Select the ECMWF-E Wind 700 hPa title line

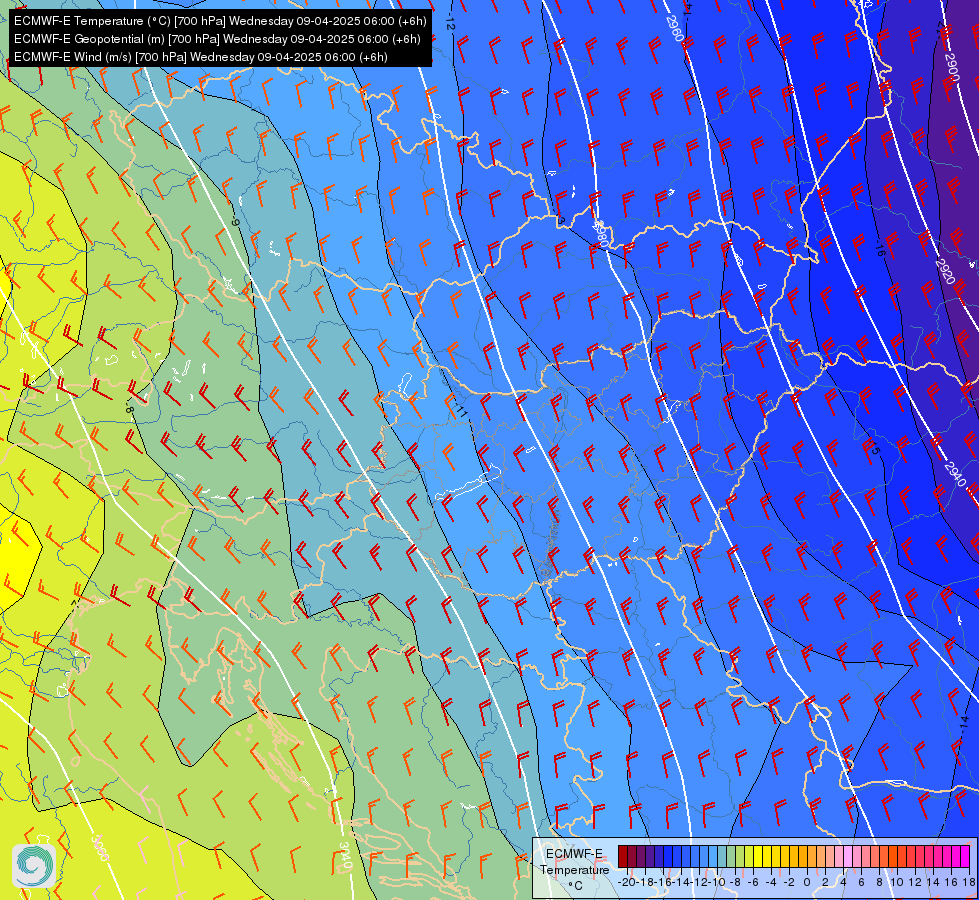tap(200, 57)
